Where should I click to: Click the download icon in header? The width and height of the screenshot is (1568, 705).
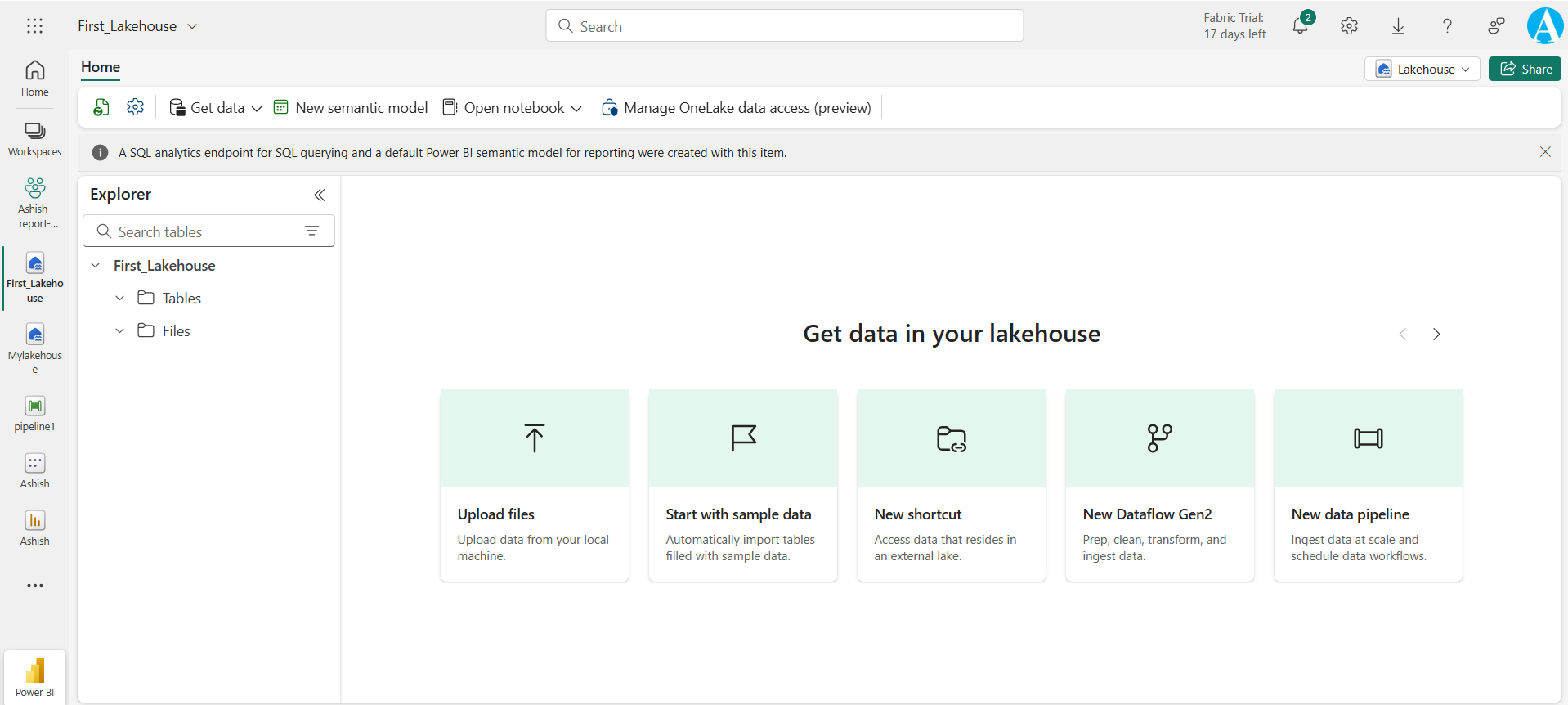(1398, 26)
